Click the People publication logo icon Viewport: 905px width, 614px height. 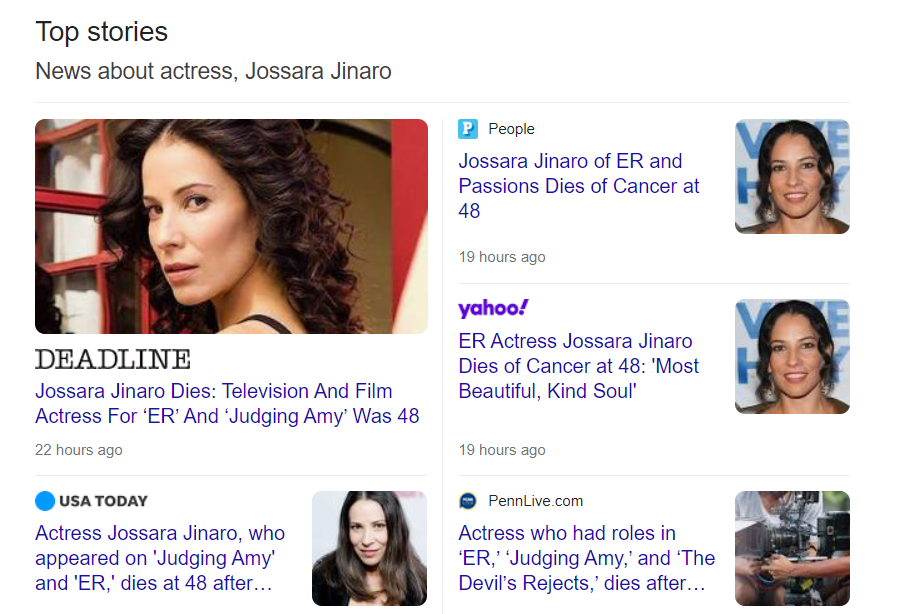468,129
